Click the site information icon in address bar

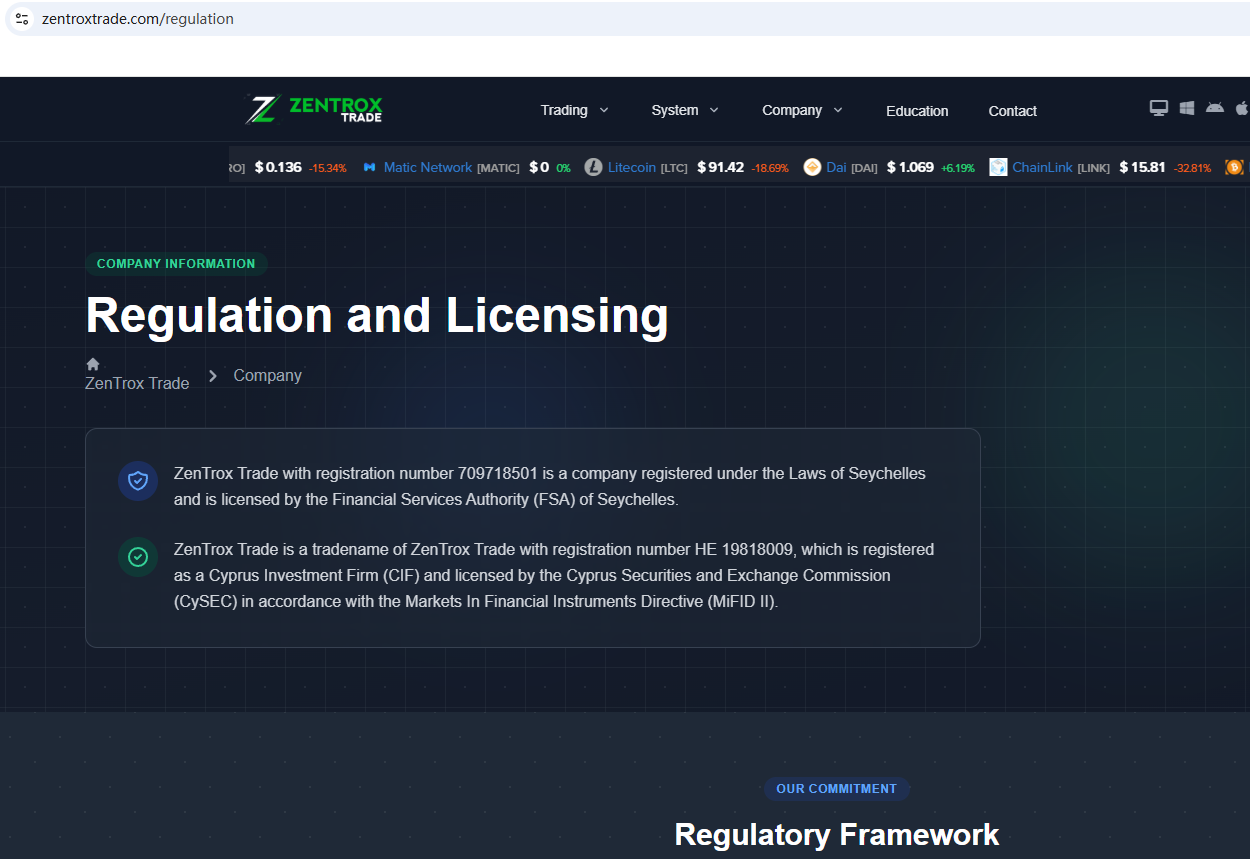click(x=22, y=19)
